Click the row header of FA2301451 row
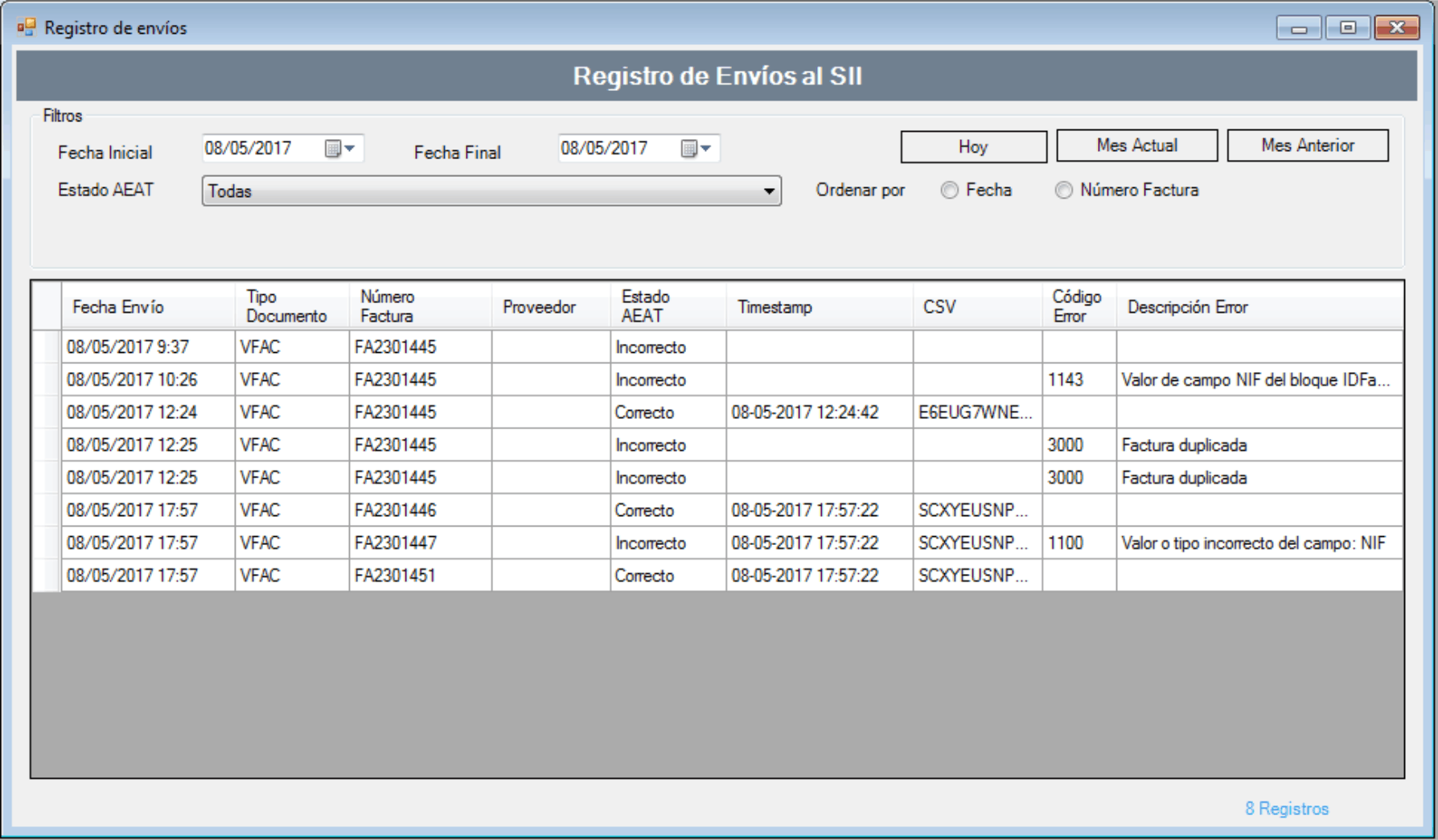Screen dimensions: 1438x840 click(x=47, y=576)
